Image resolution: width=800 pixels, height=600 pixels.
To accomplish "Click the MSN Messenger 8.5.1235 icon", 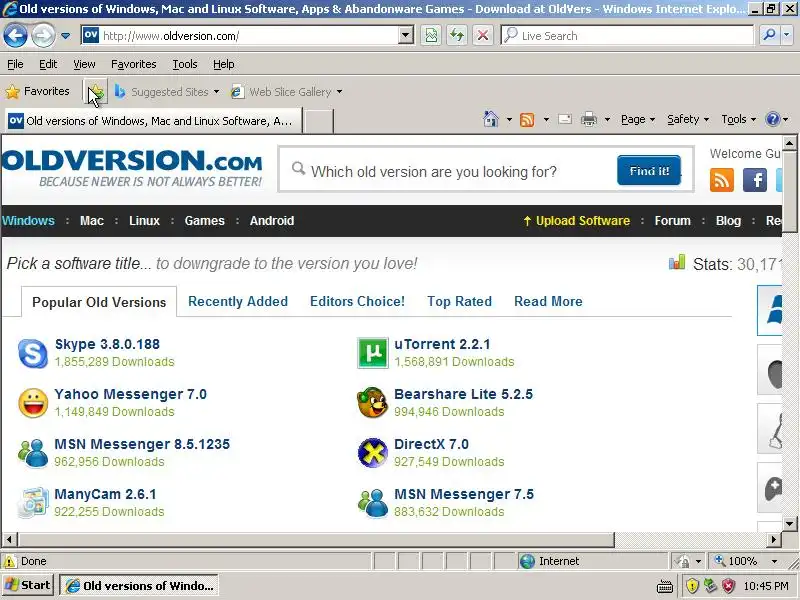I will click(x=33, y=453).
